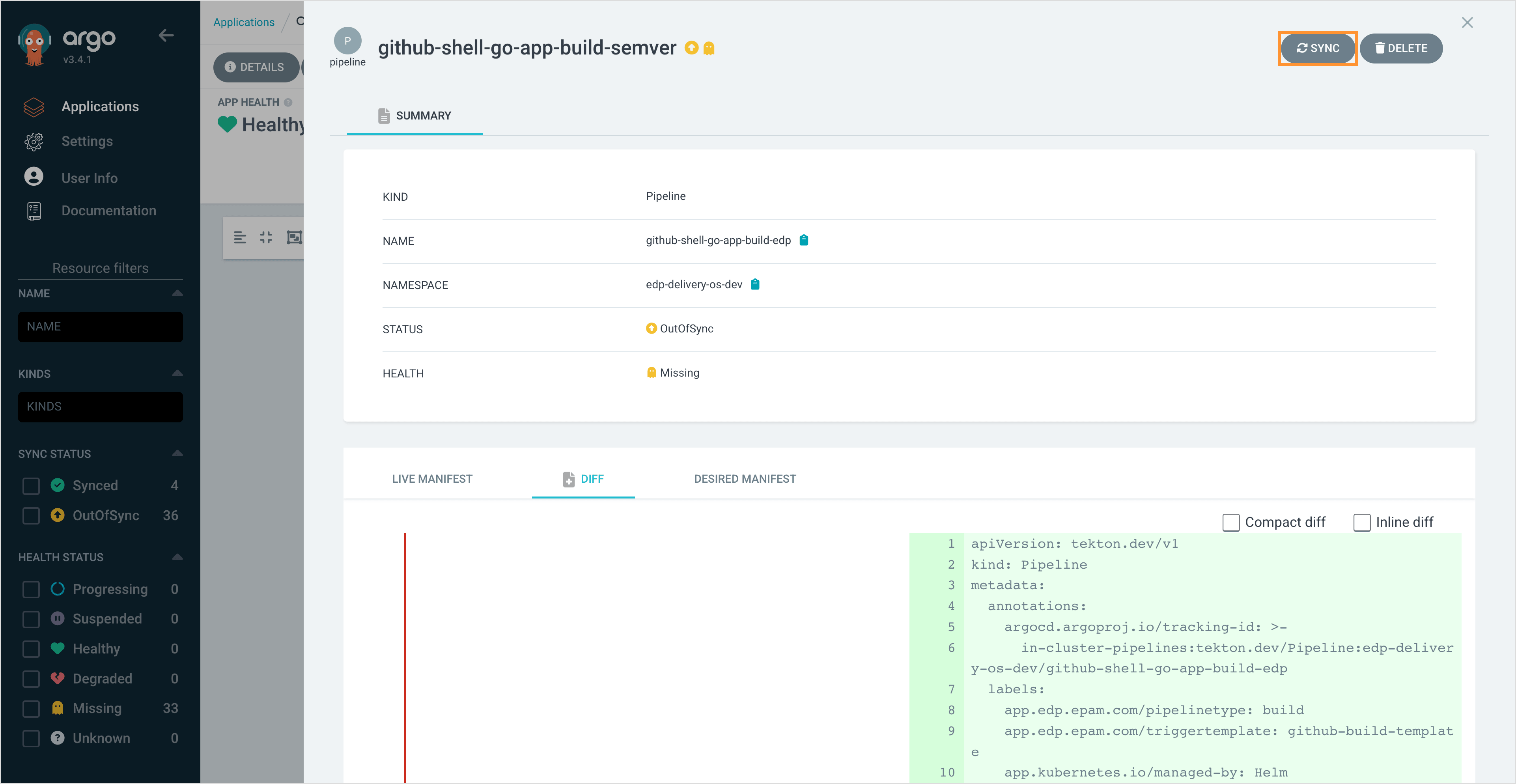
Task: Click the SYNC button
Action: (x=1318, y=48)
